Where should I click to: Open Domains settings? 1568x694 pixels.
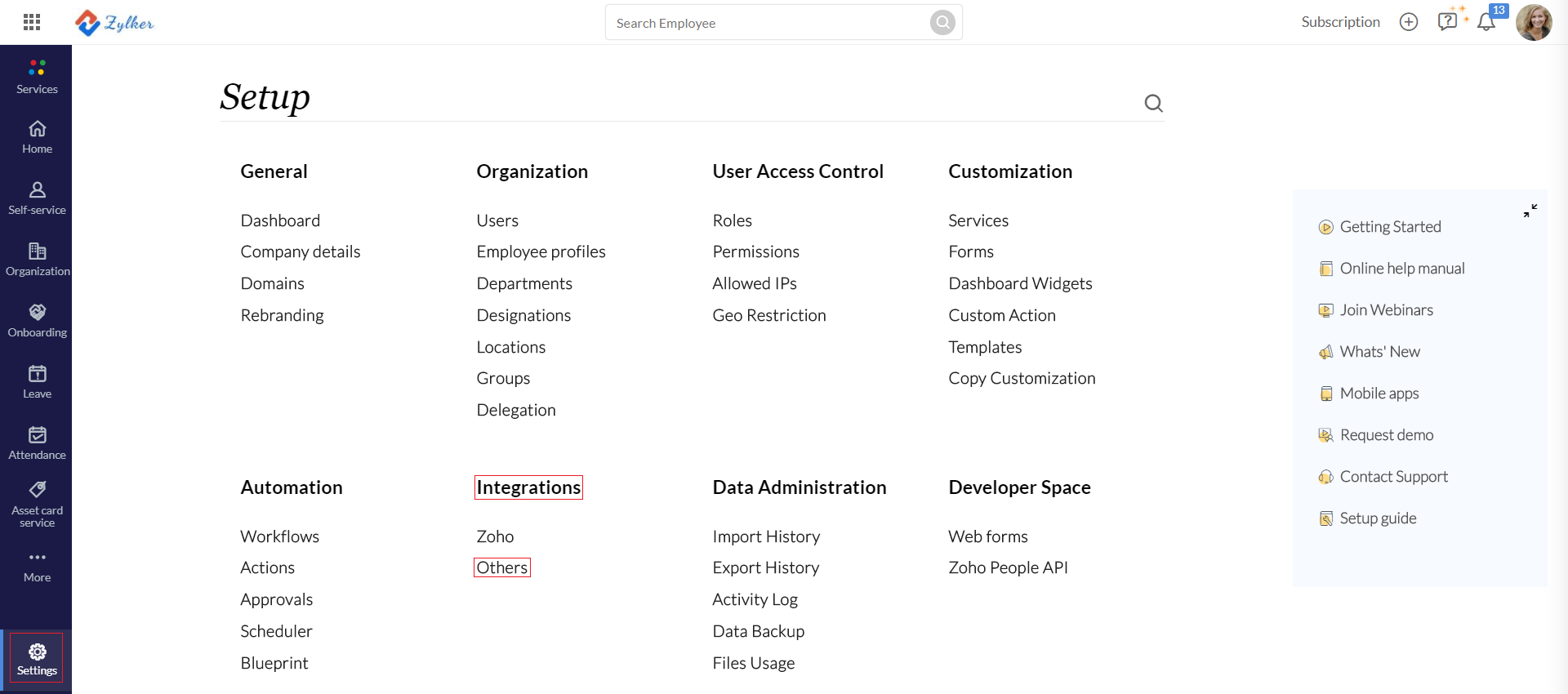point(272,283)
